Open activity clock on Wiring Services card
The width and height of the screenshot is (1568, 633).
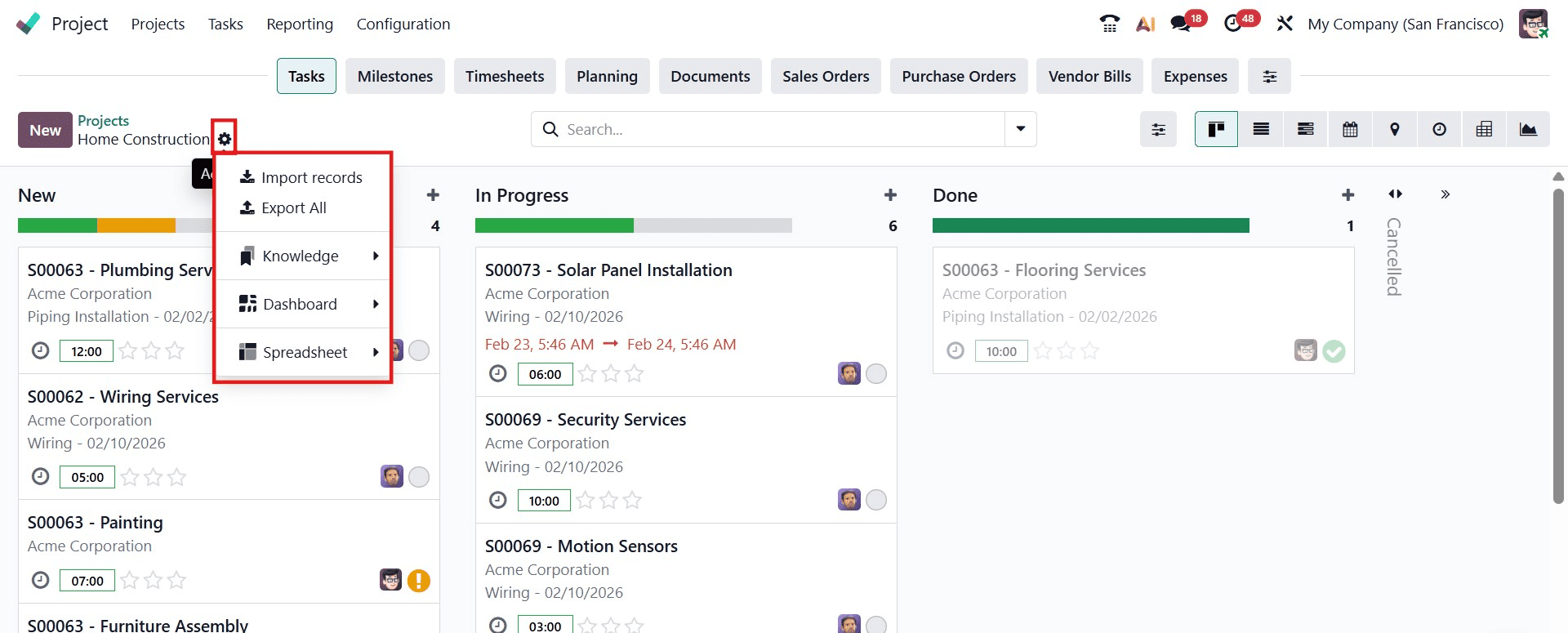tap(40, 476)
